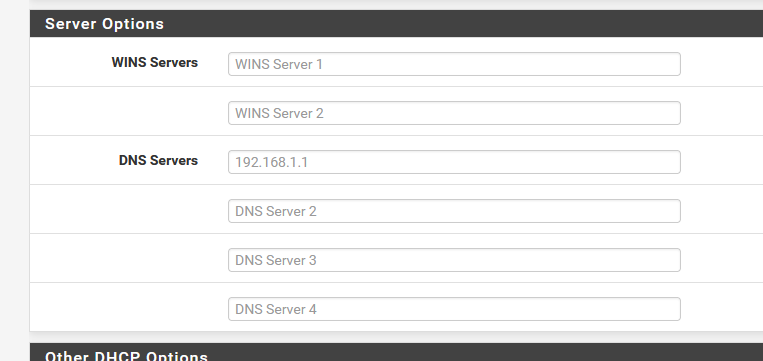Click the Server Options panel header

pyautogui.click(x=396, y=23)
